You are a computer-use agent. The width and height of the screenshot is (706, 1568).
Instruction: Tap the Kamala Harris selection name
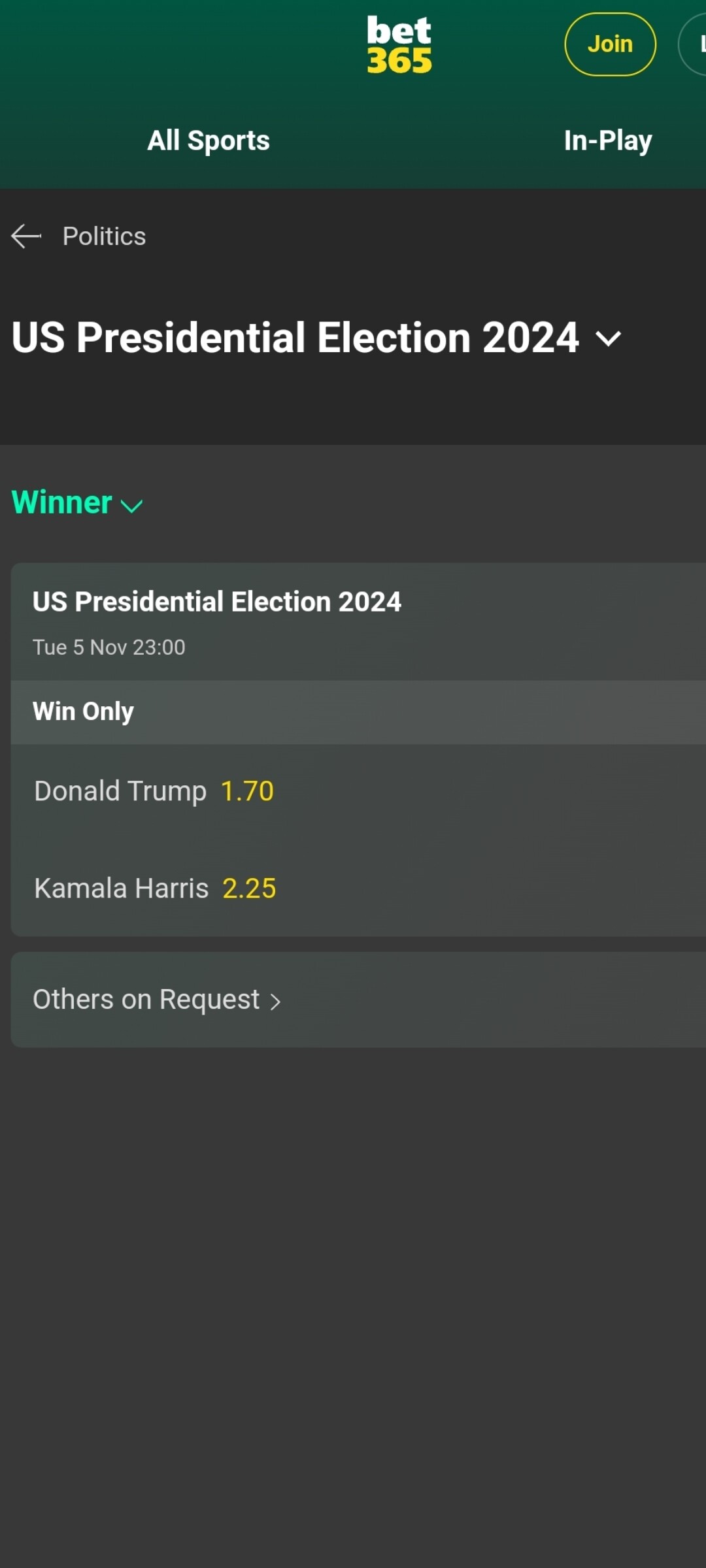click(122, 889)
